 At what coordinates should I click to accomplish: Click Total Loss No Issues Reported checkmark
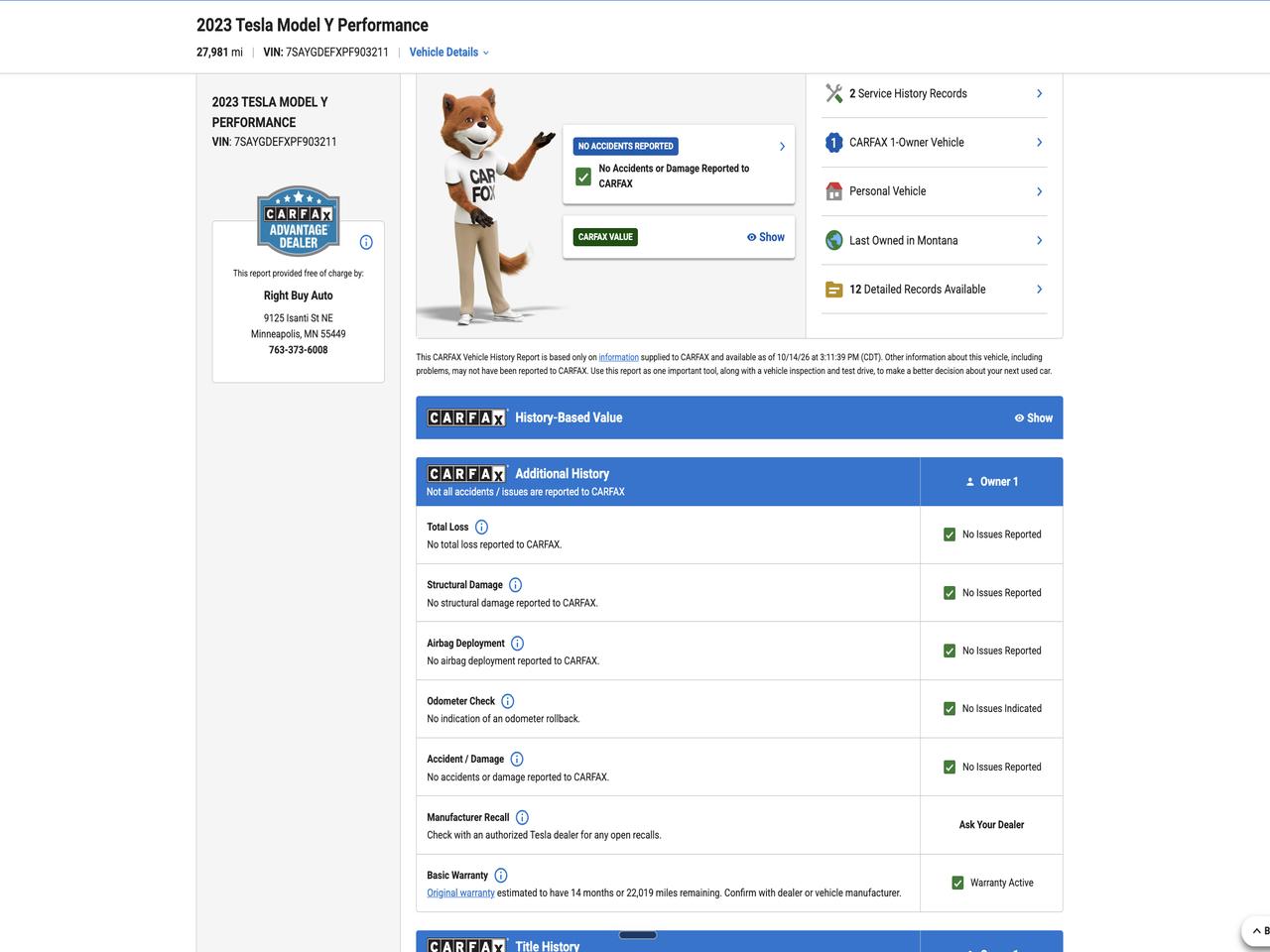point(950,535)
